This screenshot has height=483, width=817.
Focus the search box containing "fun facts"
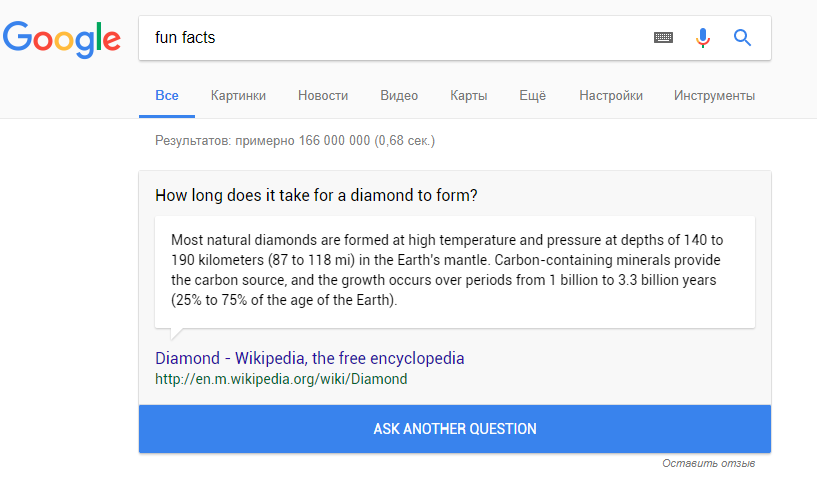390,38
